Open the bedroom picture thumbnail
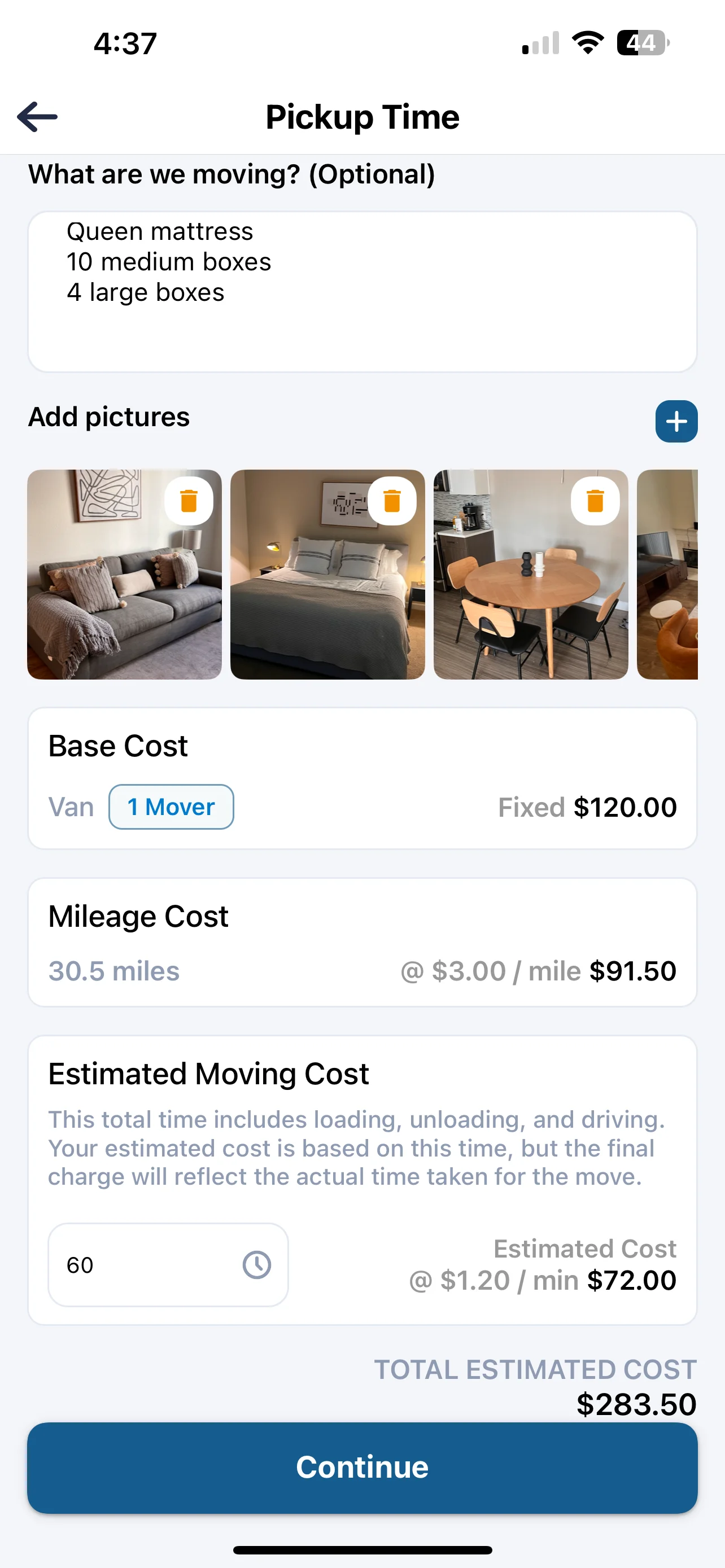This screenshot has width=725, height=1568. click(x=327, y=574)
